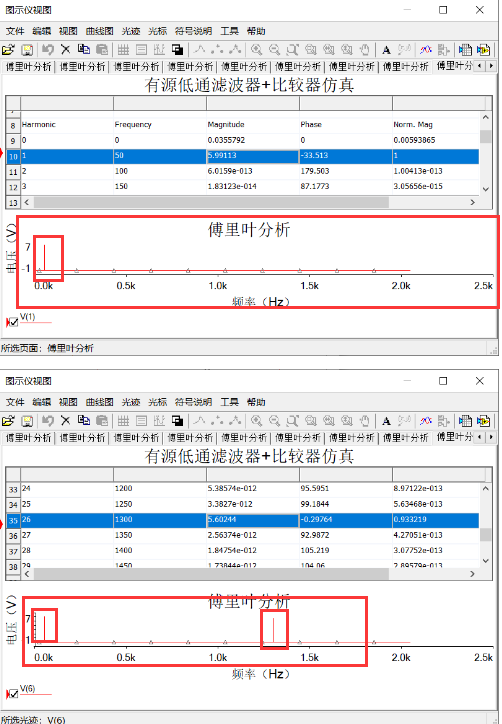The height and width of the screenshot is (724, 502).
Task: Click Zoom in magnifier in lower V(6) window
Action: [x=256, y=421]
